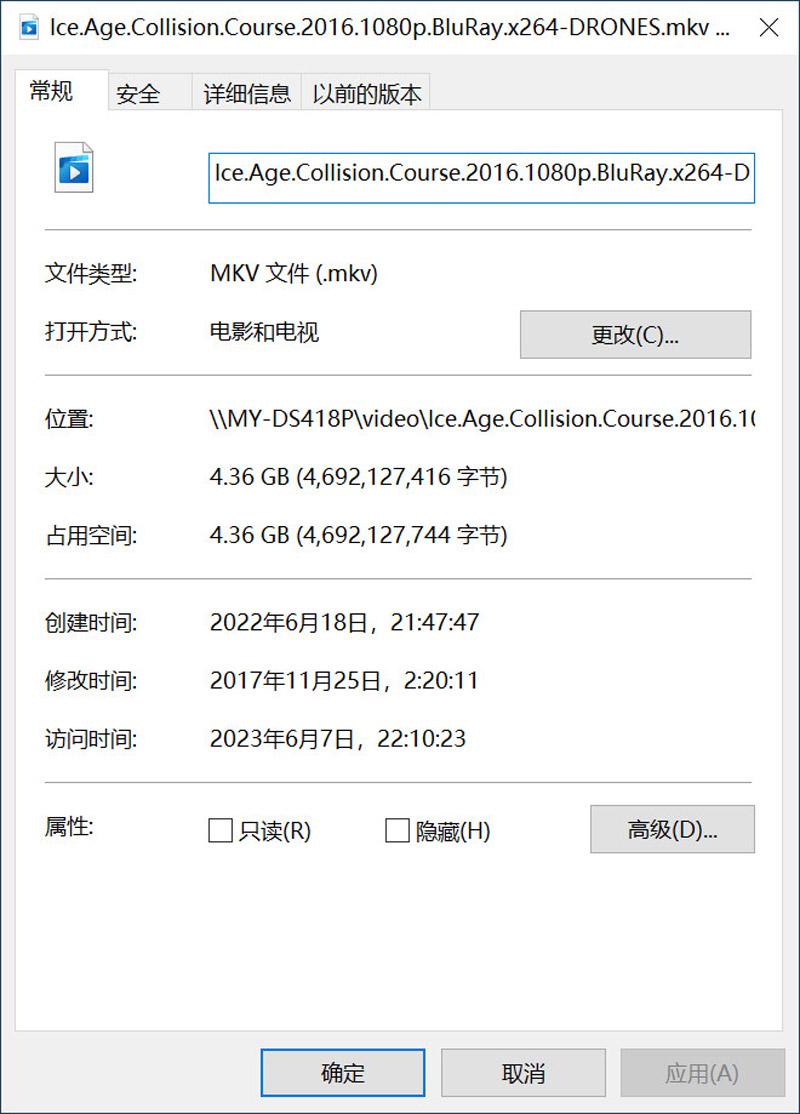Enable the 只读(R) checkbox

pyautogui.click(x=220, y=830)
